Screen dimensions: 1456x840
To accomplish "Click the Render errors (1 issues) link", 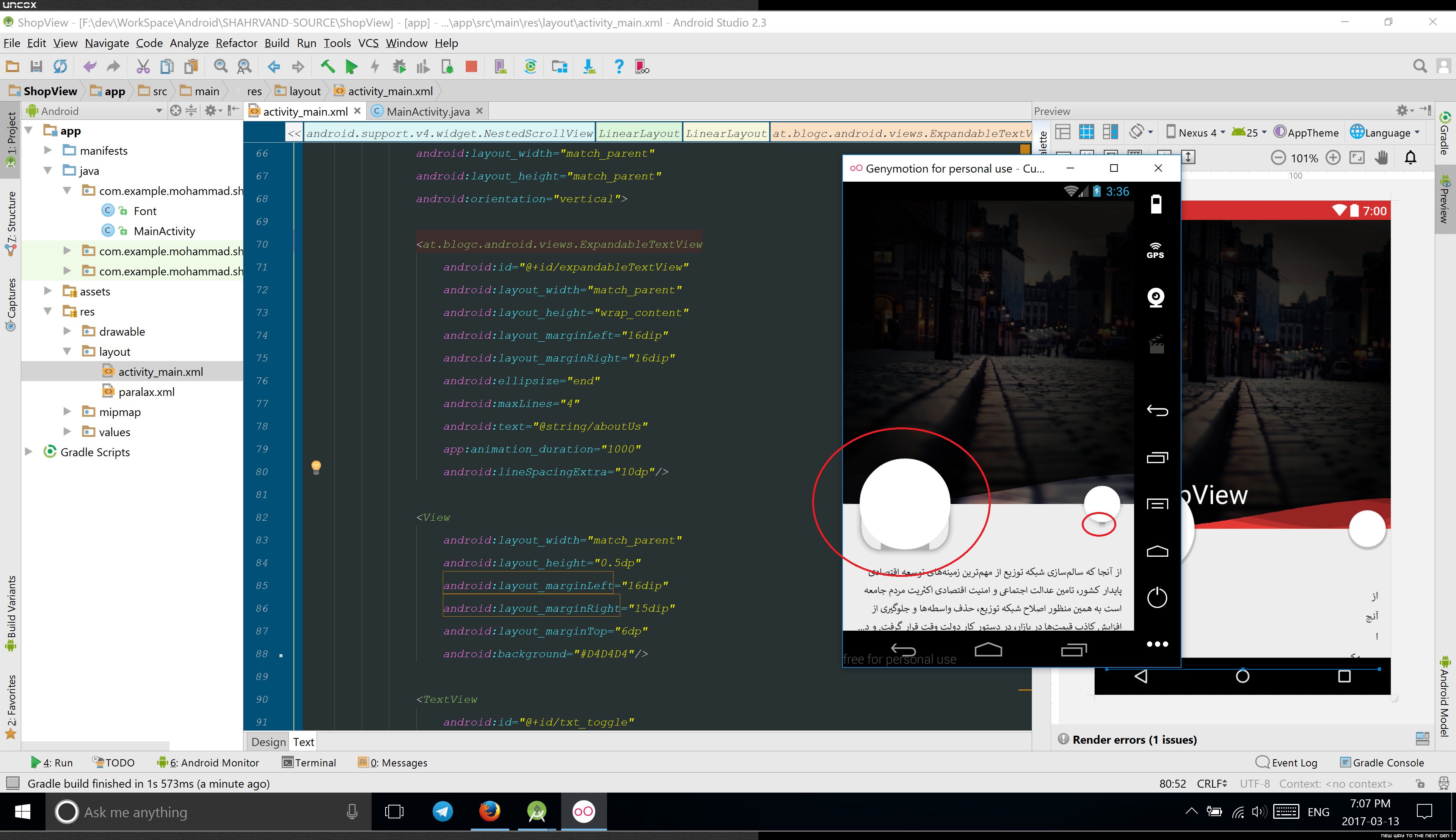I will pyautogui.click(x=1134, y=740).
